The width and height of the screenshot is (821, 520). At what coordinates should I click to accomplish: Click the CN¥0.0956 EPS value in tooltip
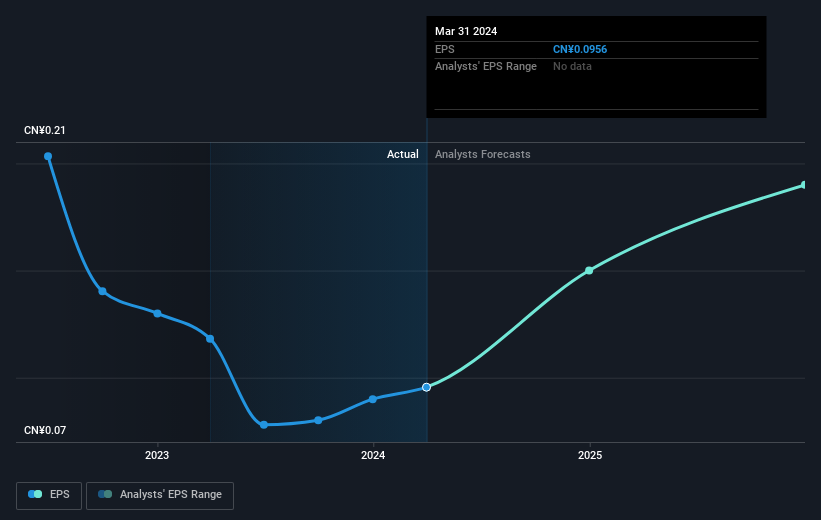(580, 49)
